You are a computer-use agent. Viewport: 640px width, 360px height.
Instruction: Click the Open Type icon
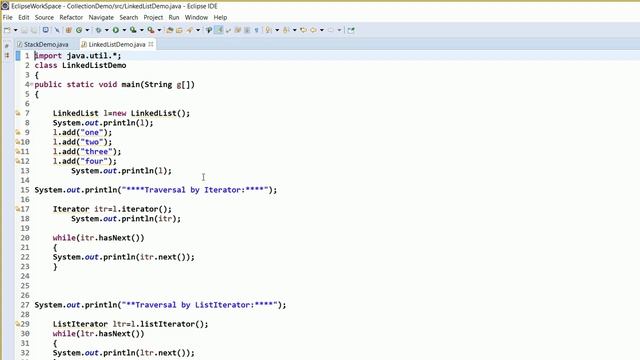tap(170, 30)
